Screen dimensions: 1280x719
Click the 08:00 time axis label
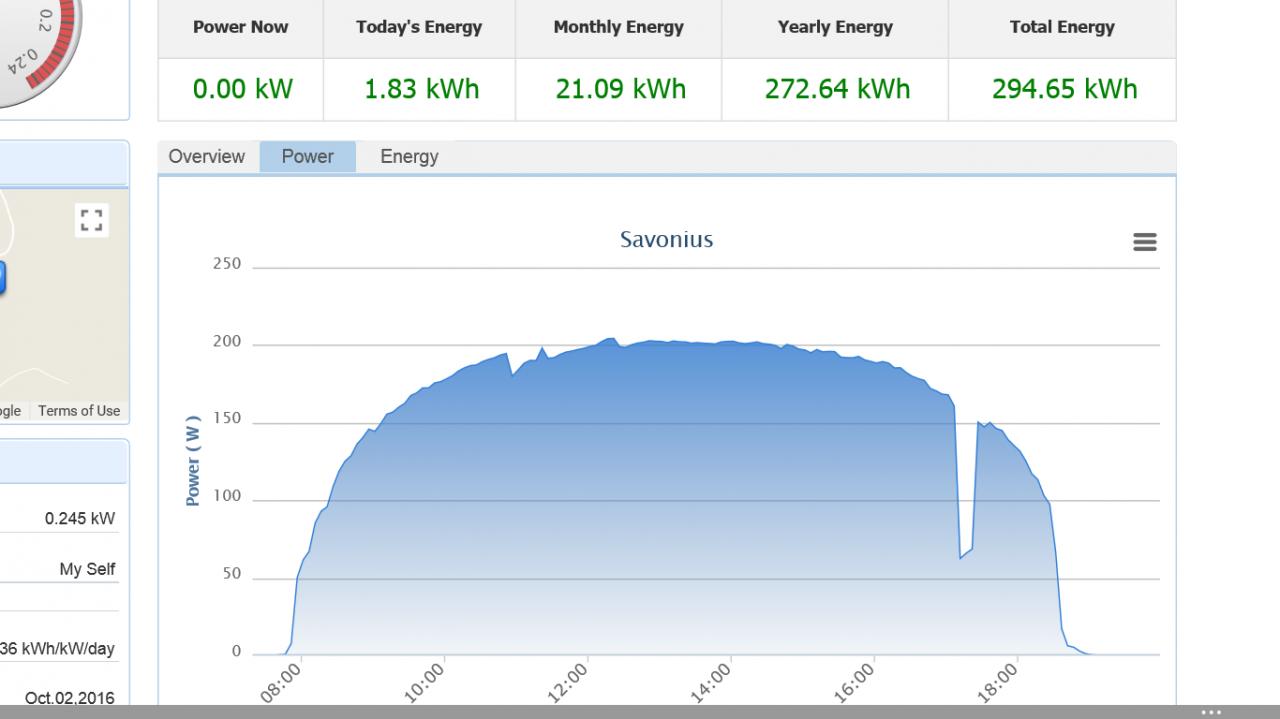[281, 684]
